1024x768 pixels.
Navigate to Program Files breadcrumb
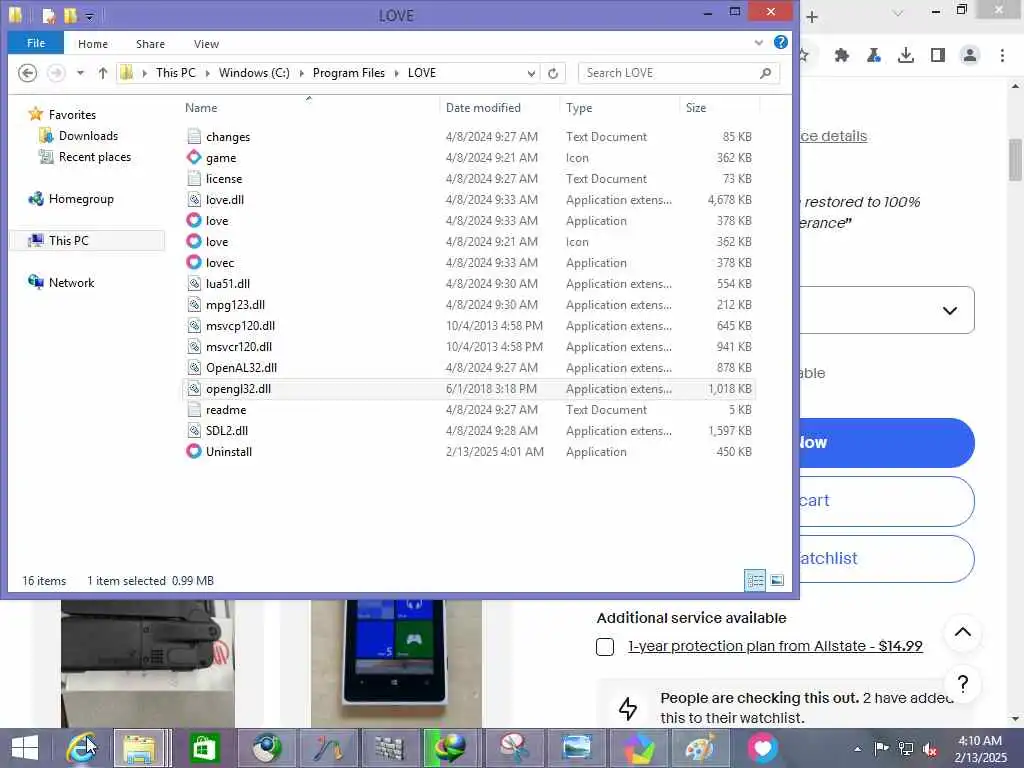click(349, 73)
